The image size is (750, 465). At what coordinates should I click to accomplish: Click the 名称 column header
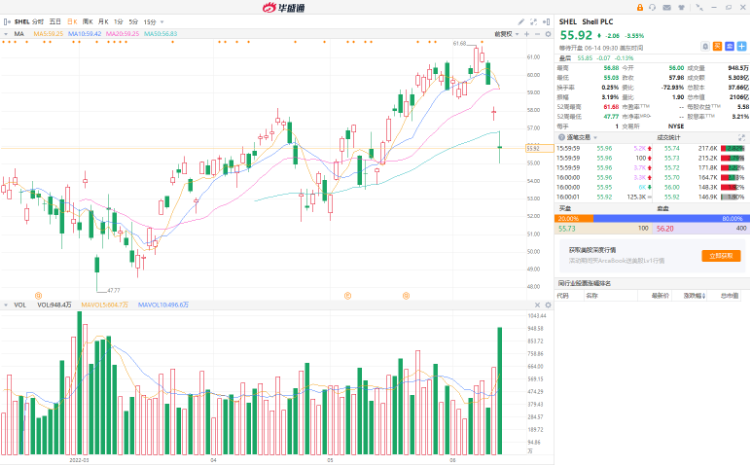pyautogui.click(x=592, y=296)
